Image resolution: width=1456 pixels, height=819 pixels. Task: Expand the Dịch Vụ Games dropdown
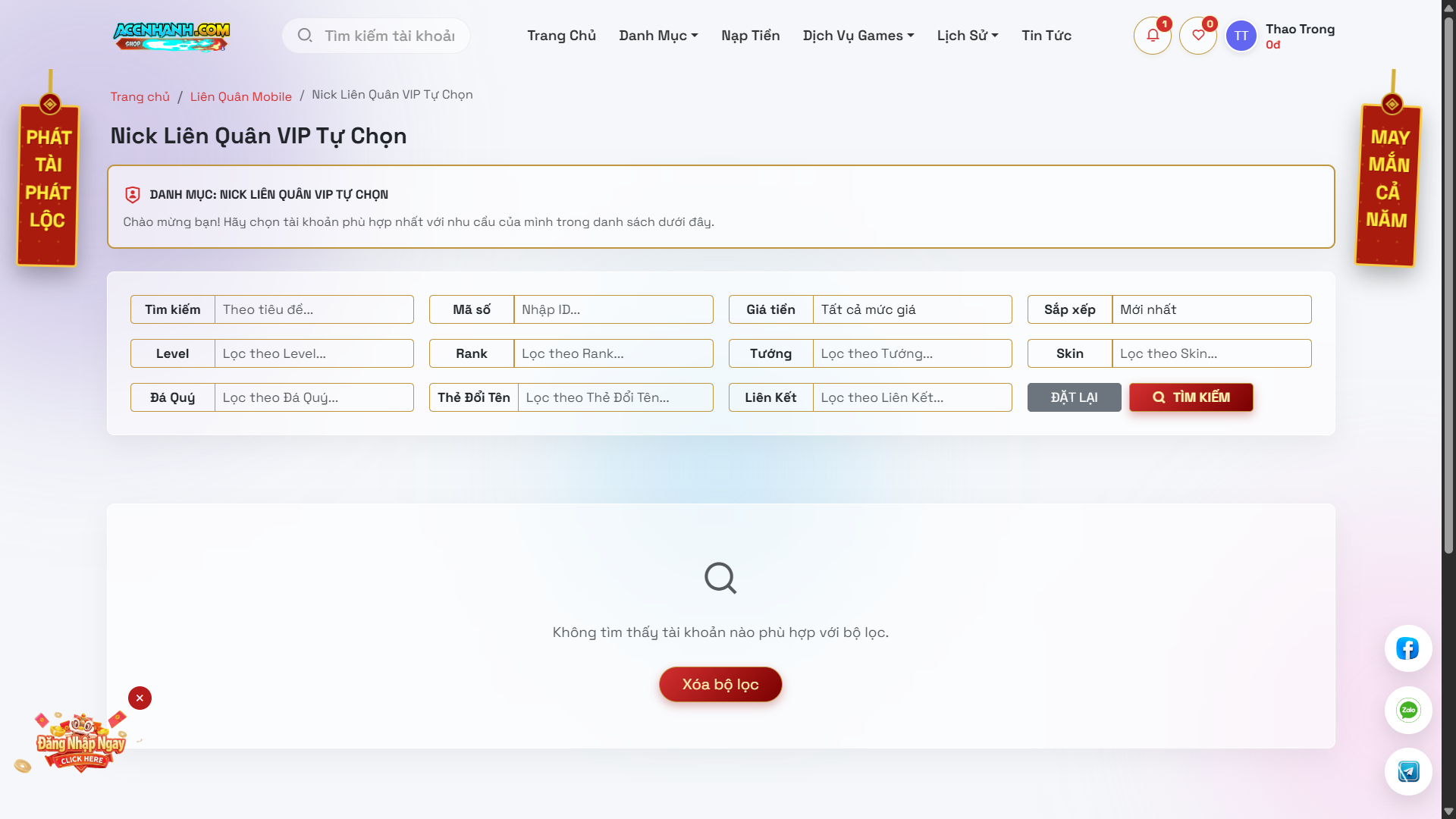point(858,36)
